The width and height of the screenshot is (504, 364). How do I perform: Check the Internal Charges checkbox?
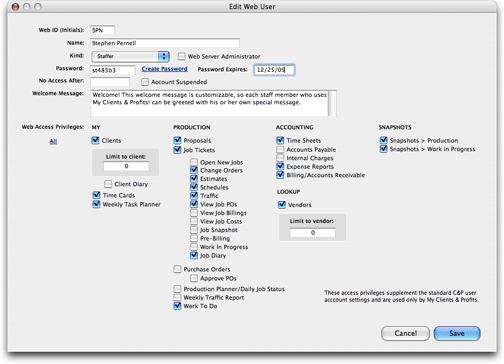pyautogui.click(x=280, y=158)
